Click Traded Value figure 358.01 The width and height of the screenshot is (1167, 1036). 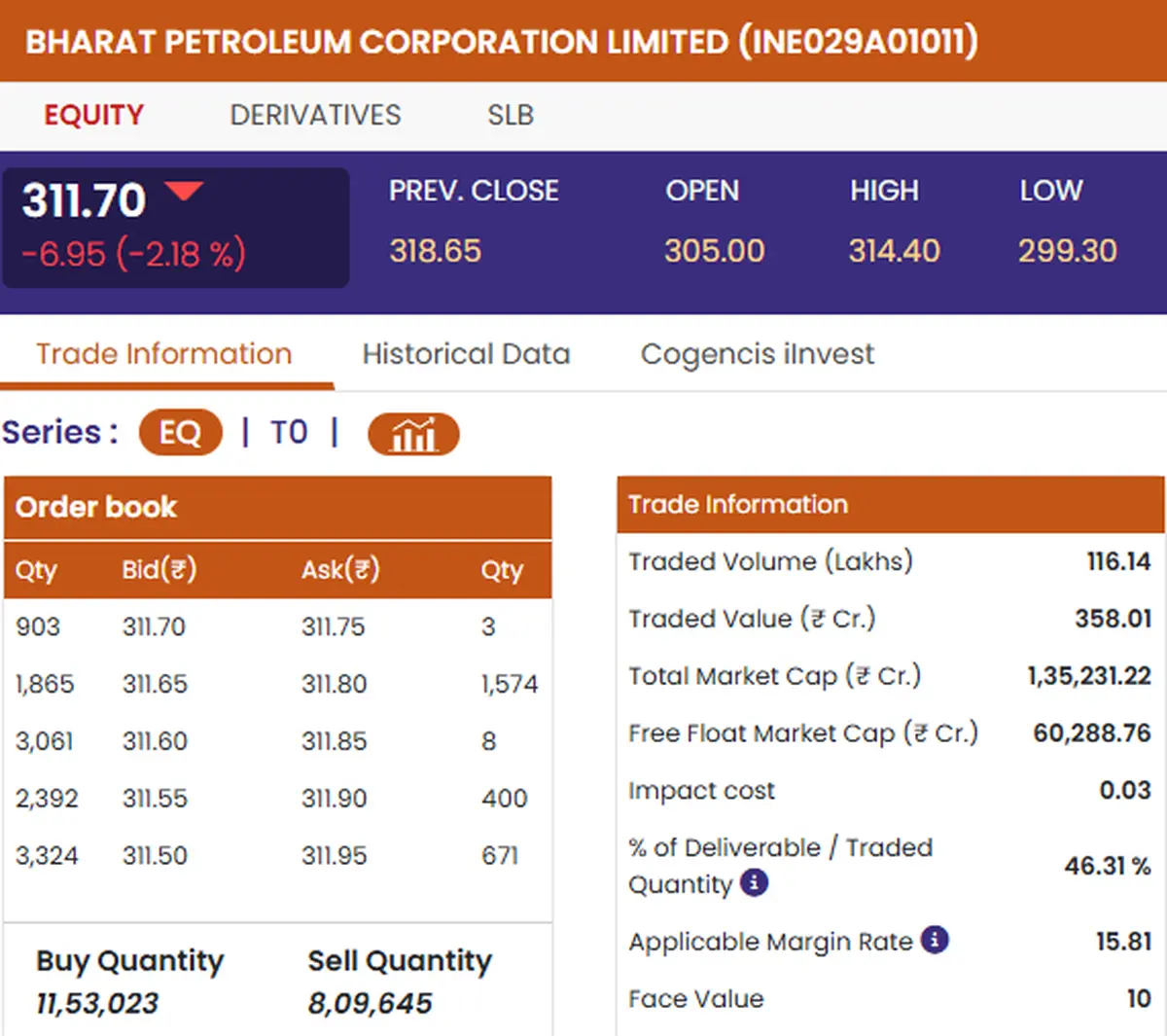coord(1114,619)
